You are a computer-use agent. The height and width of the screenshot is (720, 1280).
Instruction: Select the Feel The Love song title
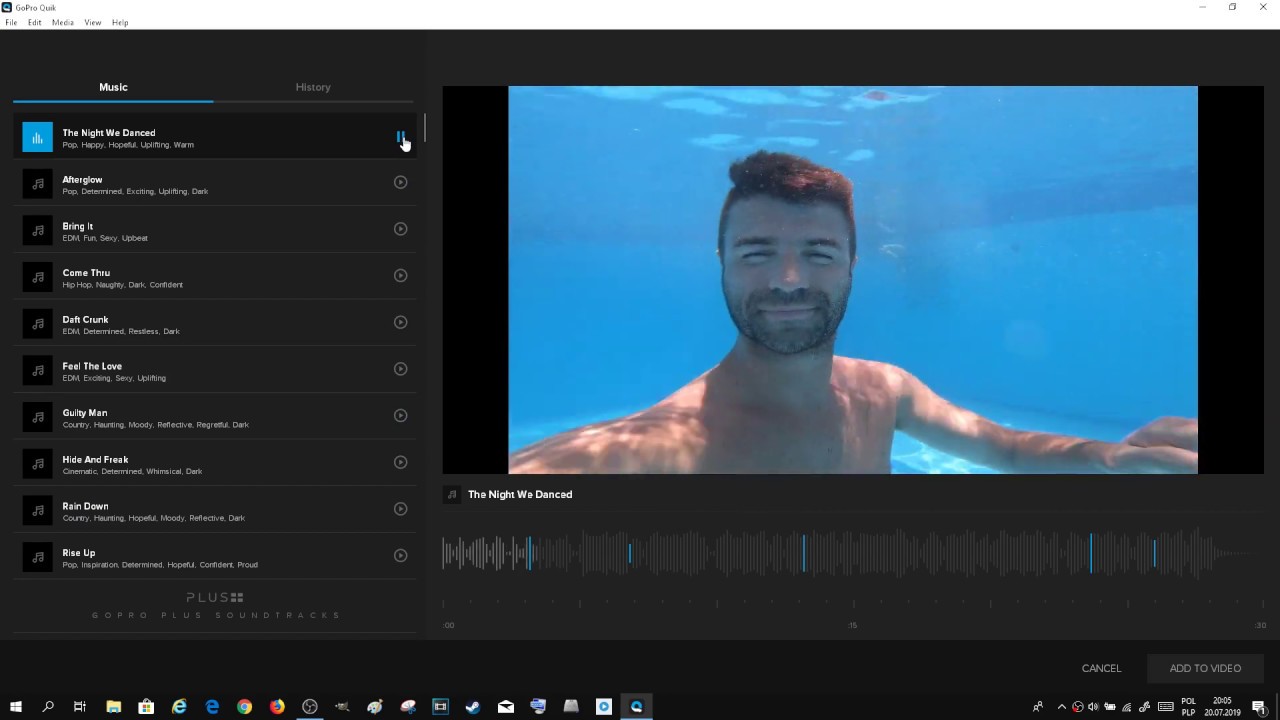(x=92, y=366)
